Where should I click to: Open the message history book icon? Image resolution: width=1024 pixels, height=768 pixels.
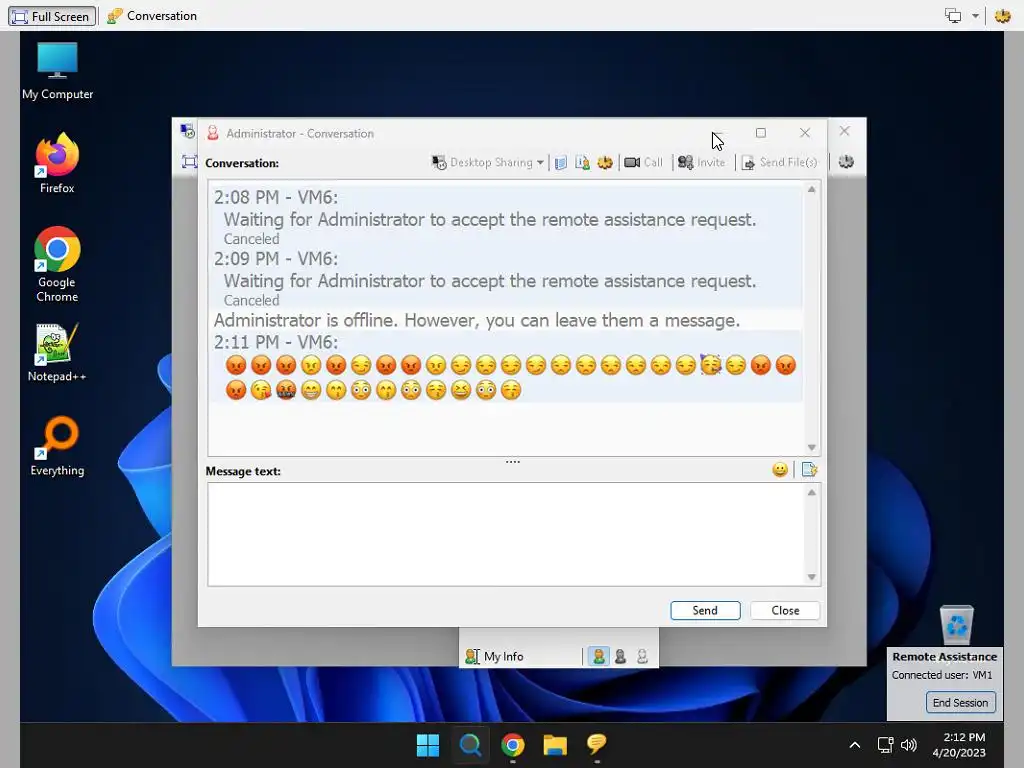point(560,163)
